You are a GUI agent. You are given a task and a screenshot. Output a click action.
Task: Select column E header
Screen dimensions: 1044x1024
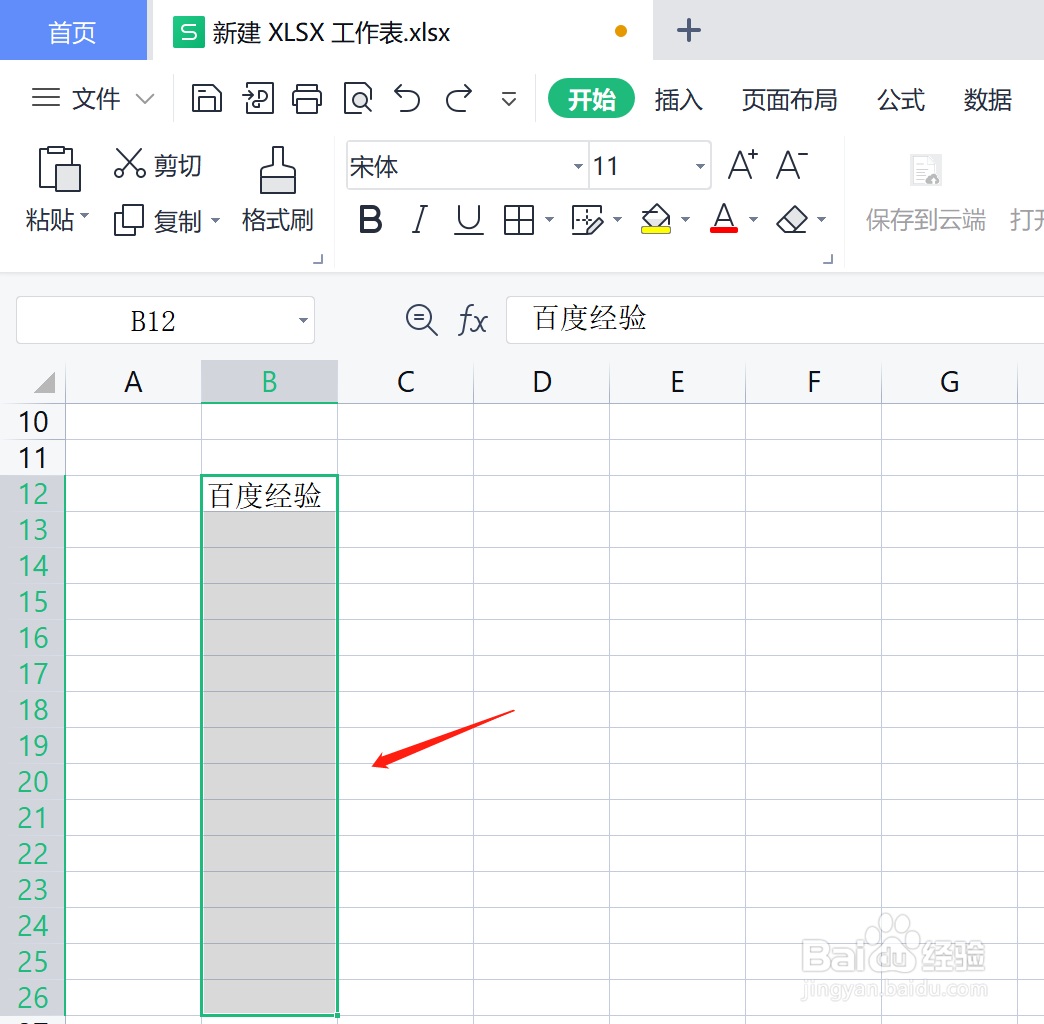pos(678,382)
